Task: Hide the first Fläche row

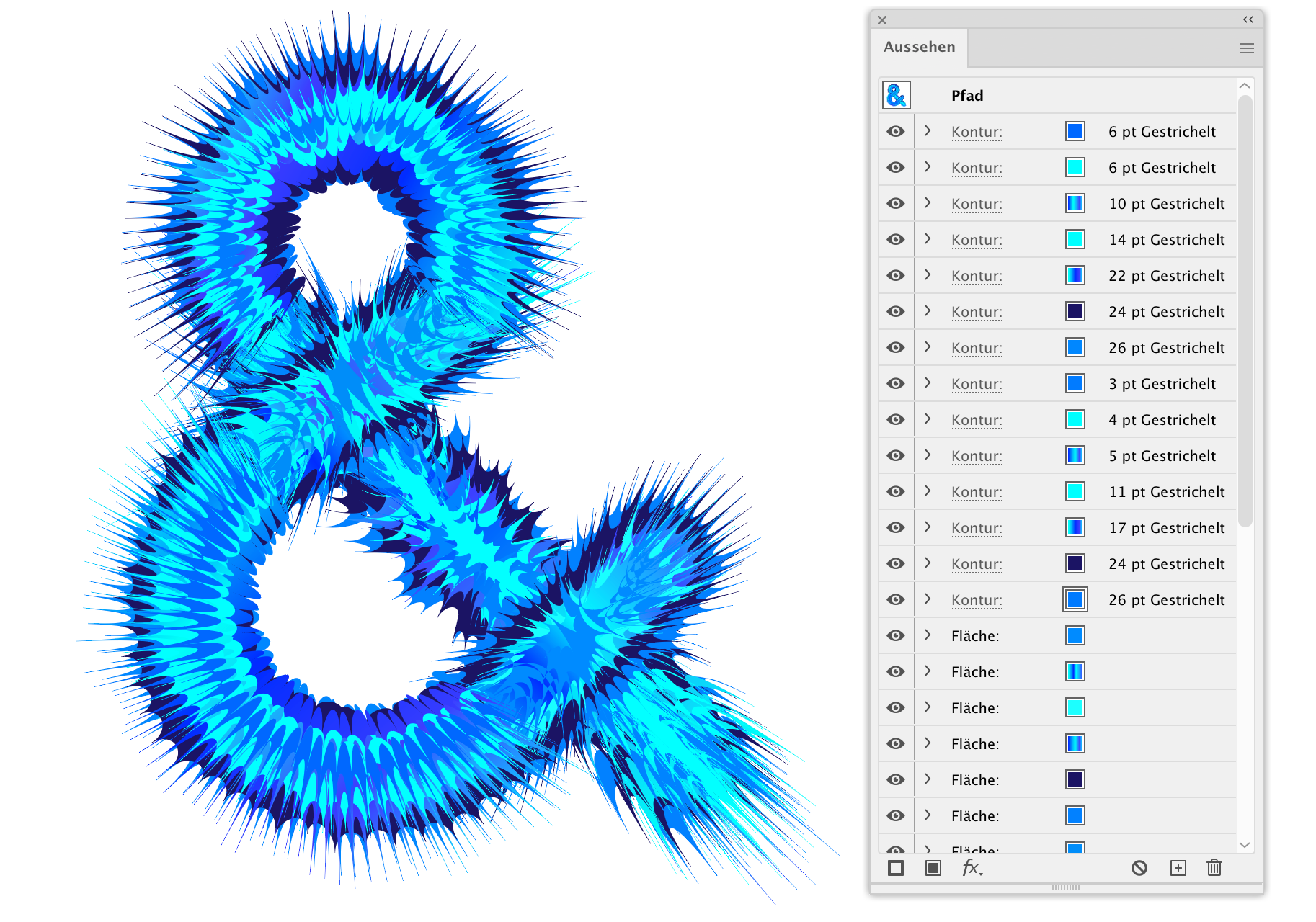Action: pyautogui.click(x=896, y=635)
